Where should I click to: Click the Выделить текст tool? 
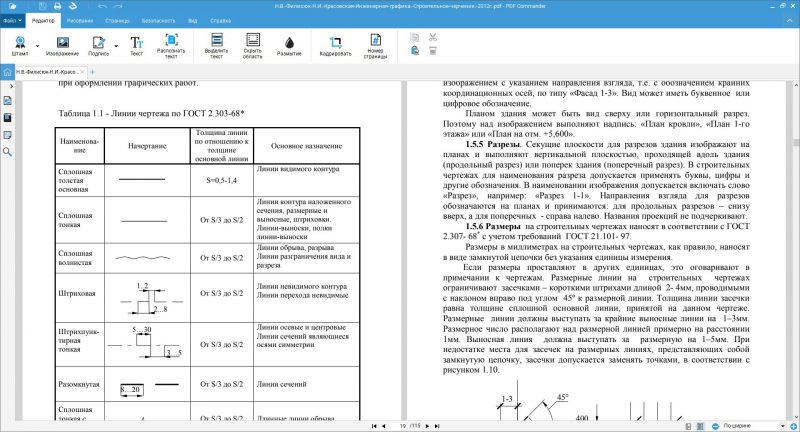216,46
